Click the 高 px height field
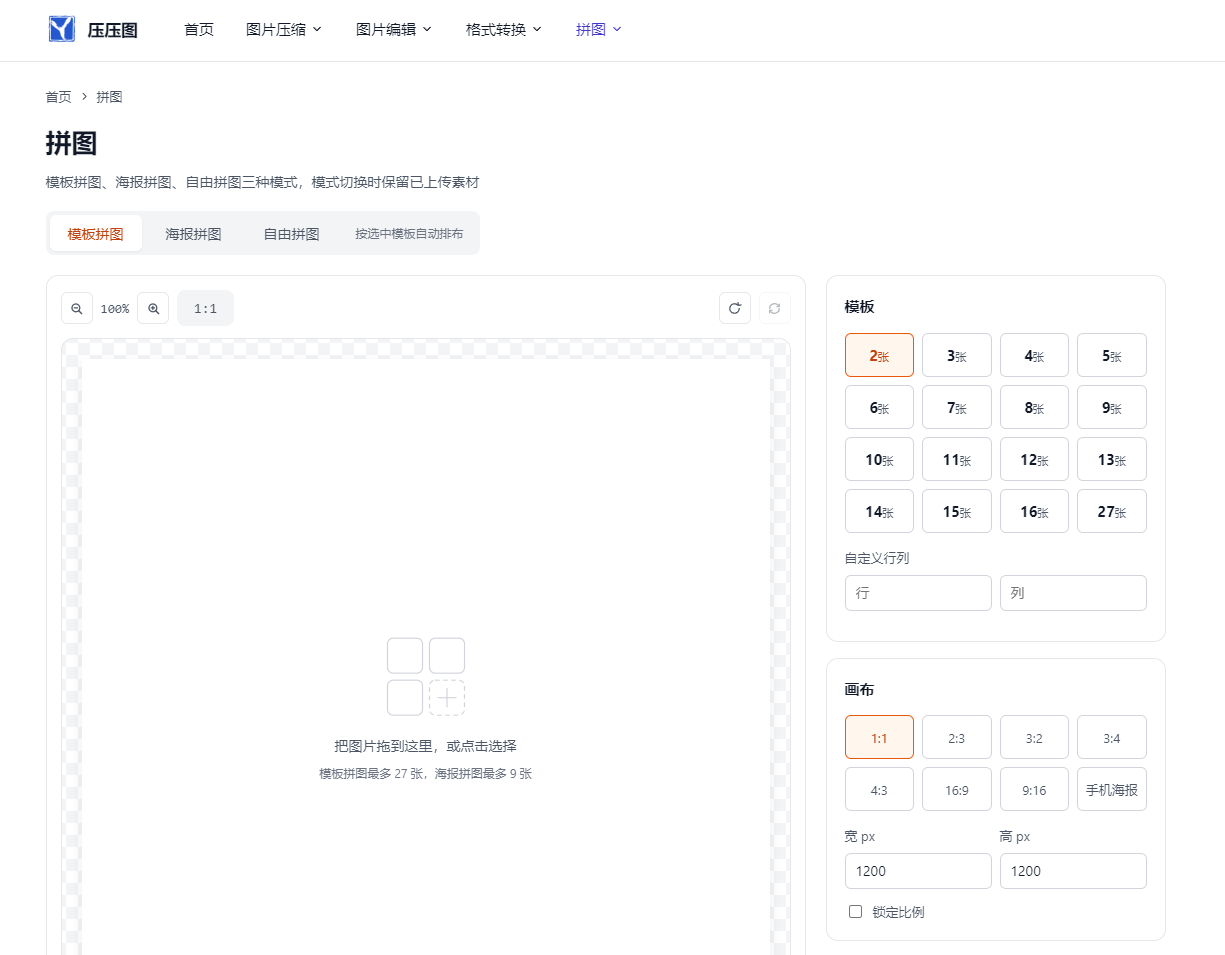The height and width of the screenshot is (955, 1225). 1073,871
